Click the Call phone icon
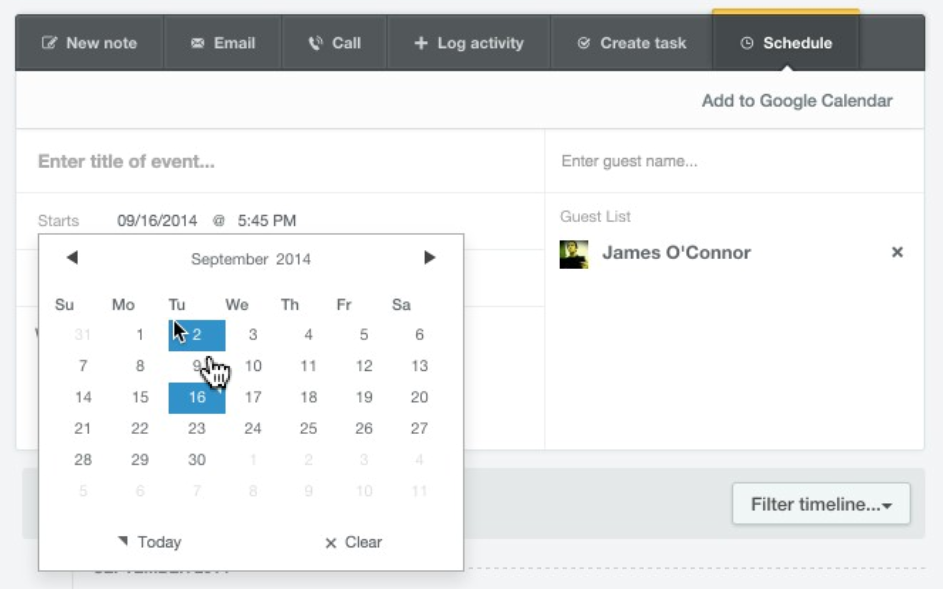This screenshot has height=589, width=943. point(316,43)
